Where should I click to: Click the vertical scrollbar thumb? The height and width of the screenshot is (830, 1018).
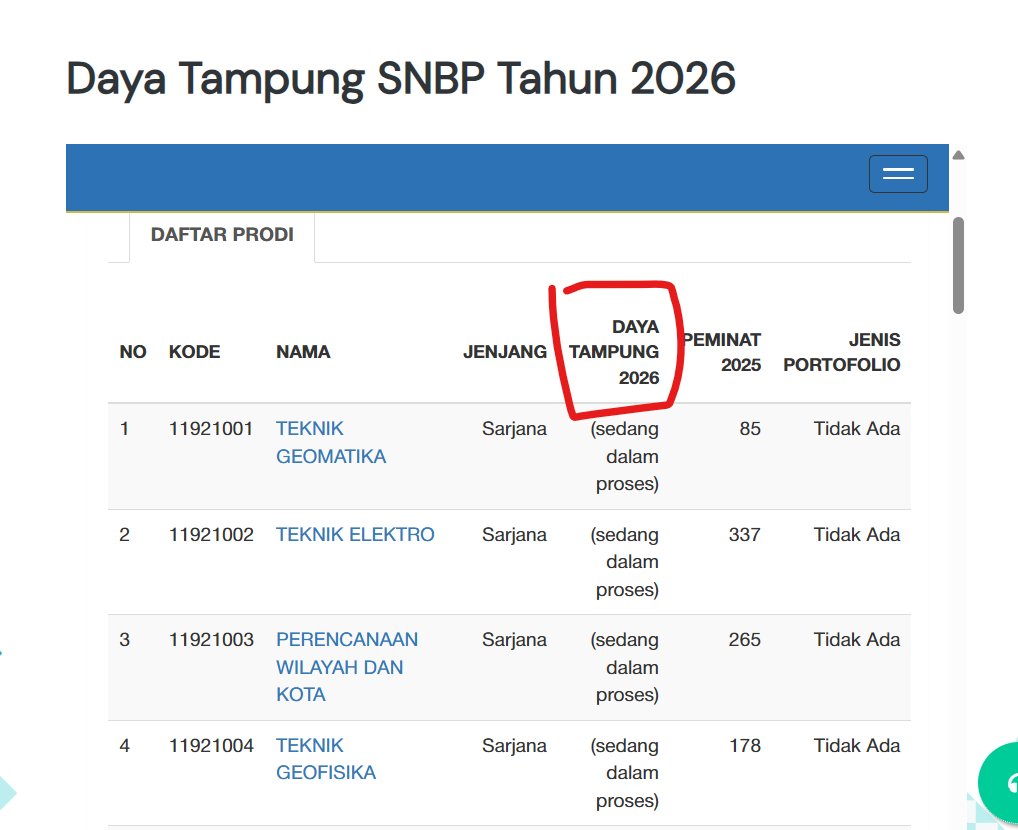[958, 266]
